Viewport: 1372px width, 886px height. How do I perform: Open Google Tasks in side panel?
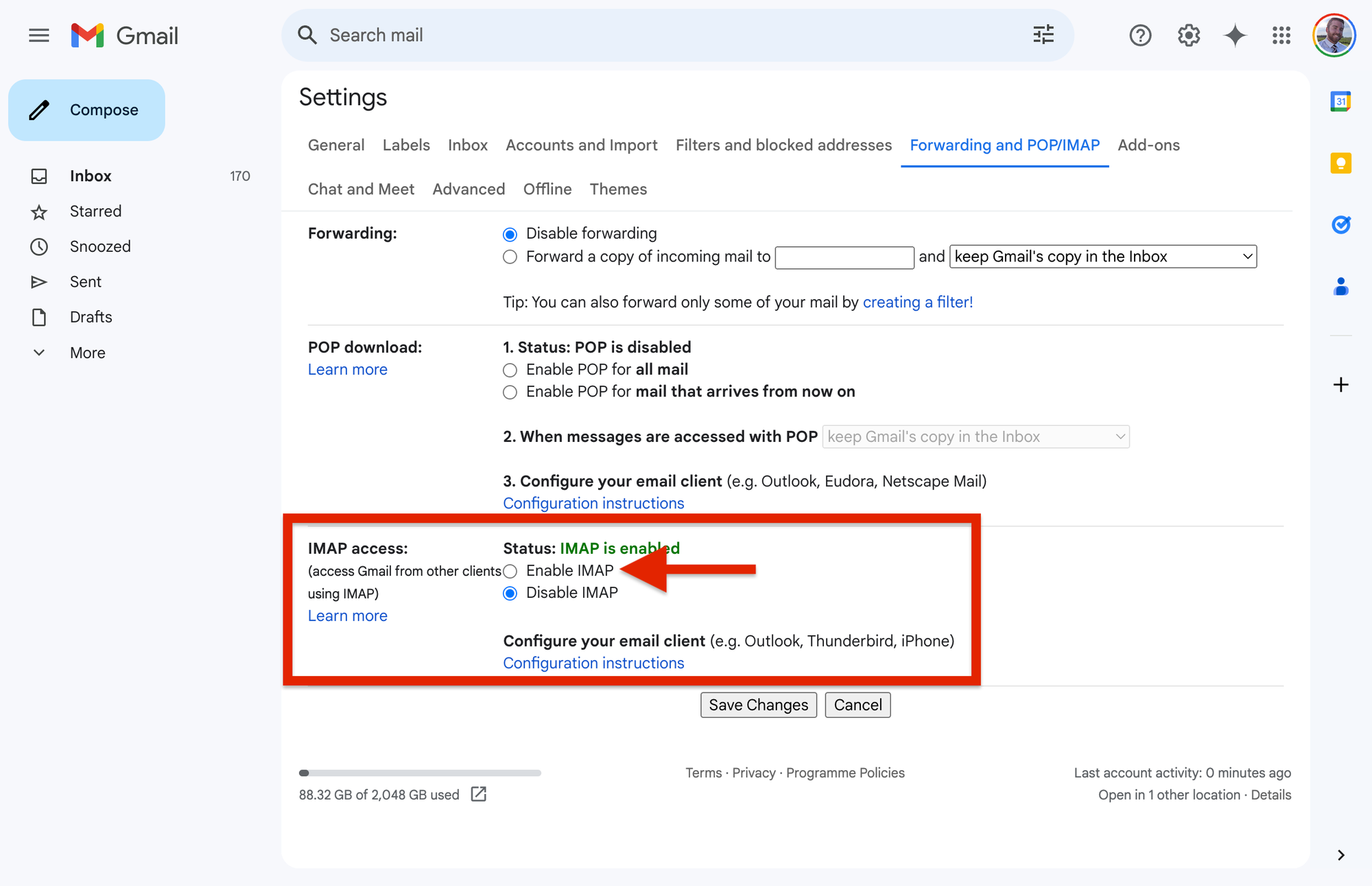(1340, 224)
